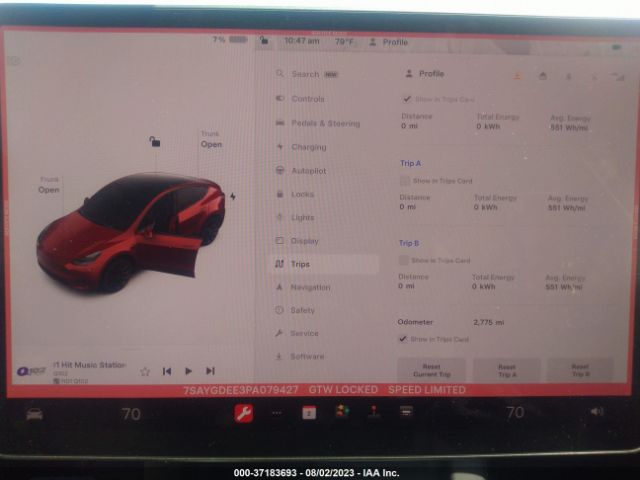Open the colorful Toybox app icon
Viewport: 640px width, 480px height.
tap(342, 411)
